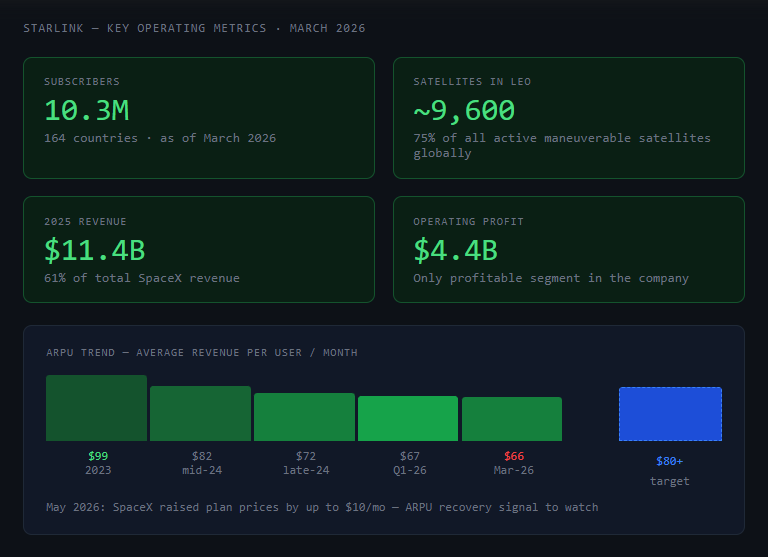Click the 61% of total SpaceX revenue text
Viewport: 768px width, 557px height.
pos(142,278)
